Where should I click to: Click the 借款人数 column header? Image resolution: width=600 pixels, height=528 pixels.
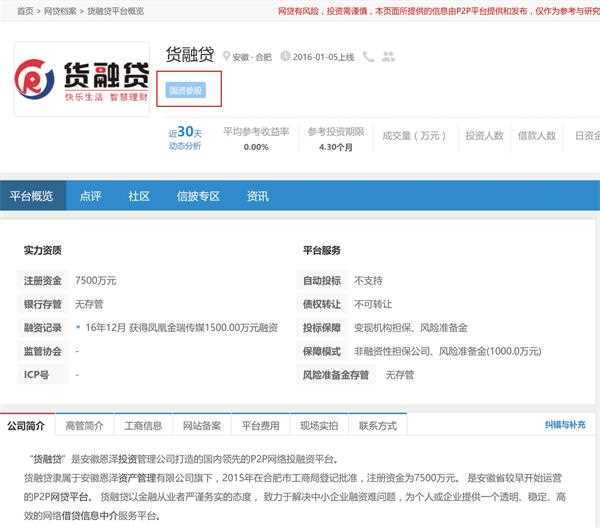click(x=537, y=135)
